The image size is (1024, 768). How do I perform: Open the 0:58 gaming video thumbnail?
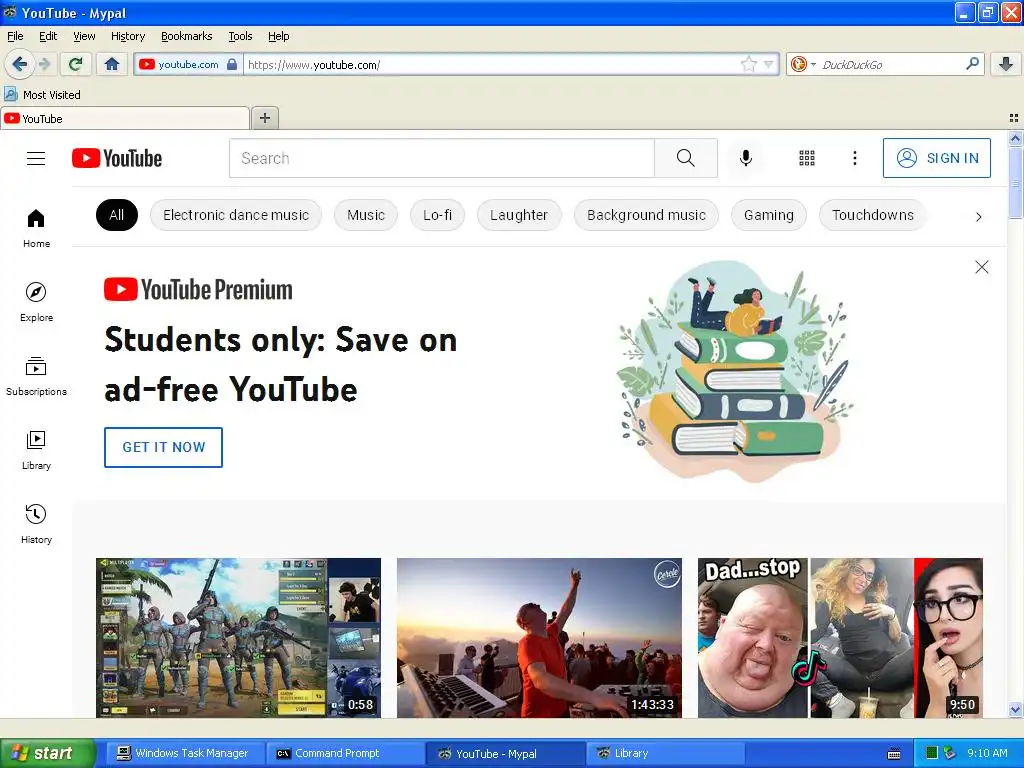pos(238,637)
